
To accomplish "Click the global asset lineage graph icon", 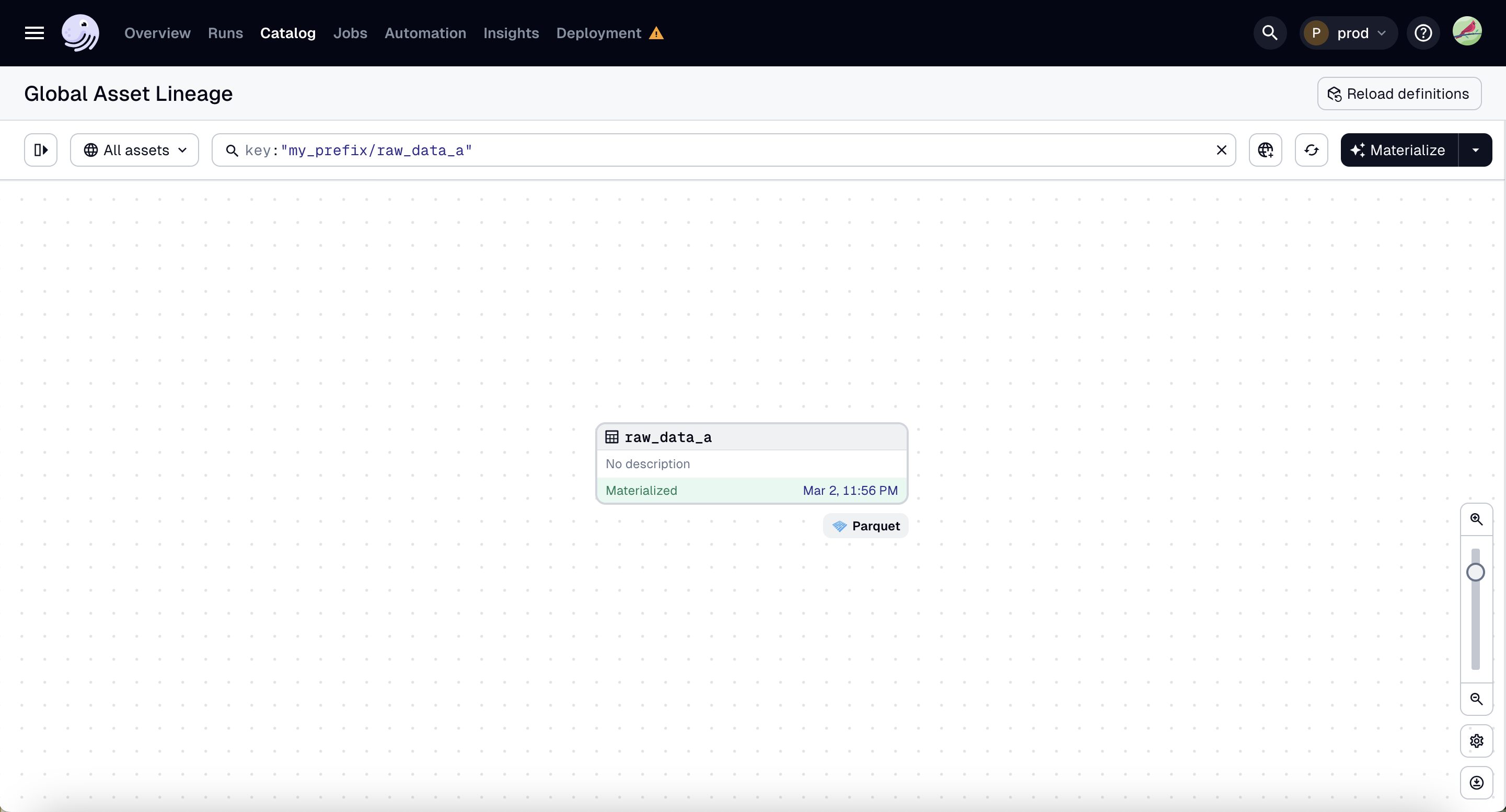I will pos(1265,149).
